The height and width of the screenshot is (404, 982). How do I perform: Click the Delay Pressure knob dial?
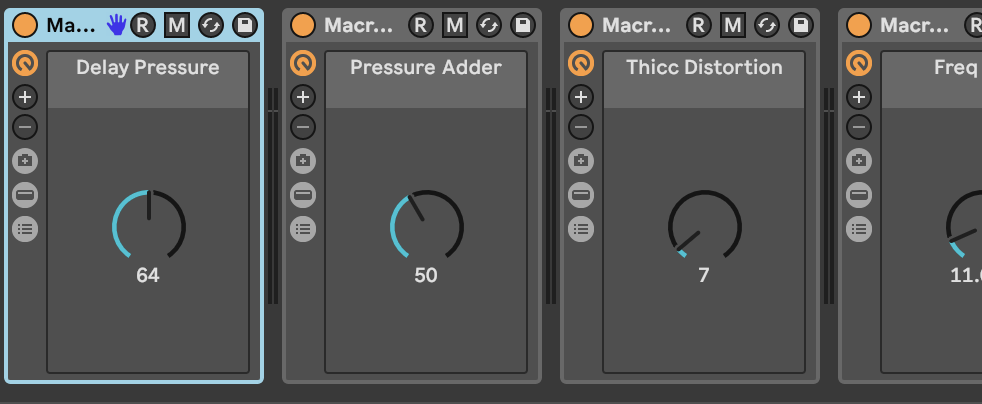[148, 225]
